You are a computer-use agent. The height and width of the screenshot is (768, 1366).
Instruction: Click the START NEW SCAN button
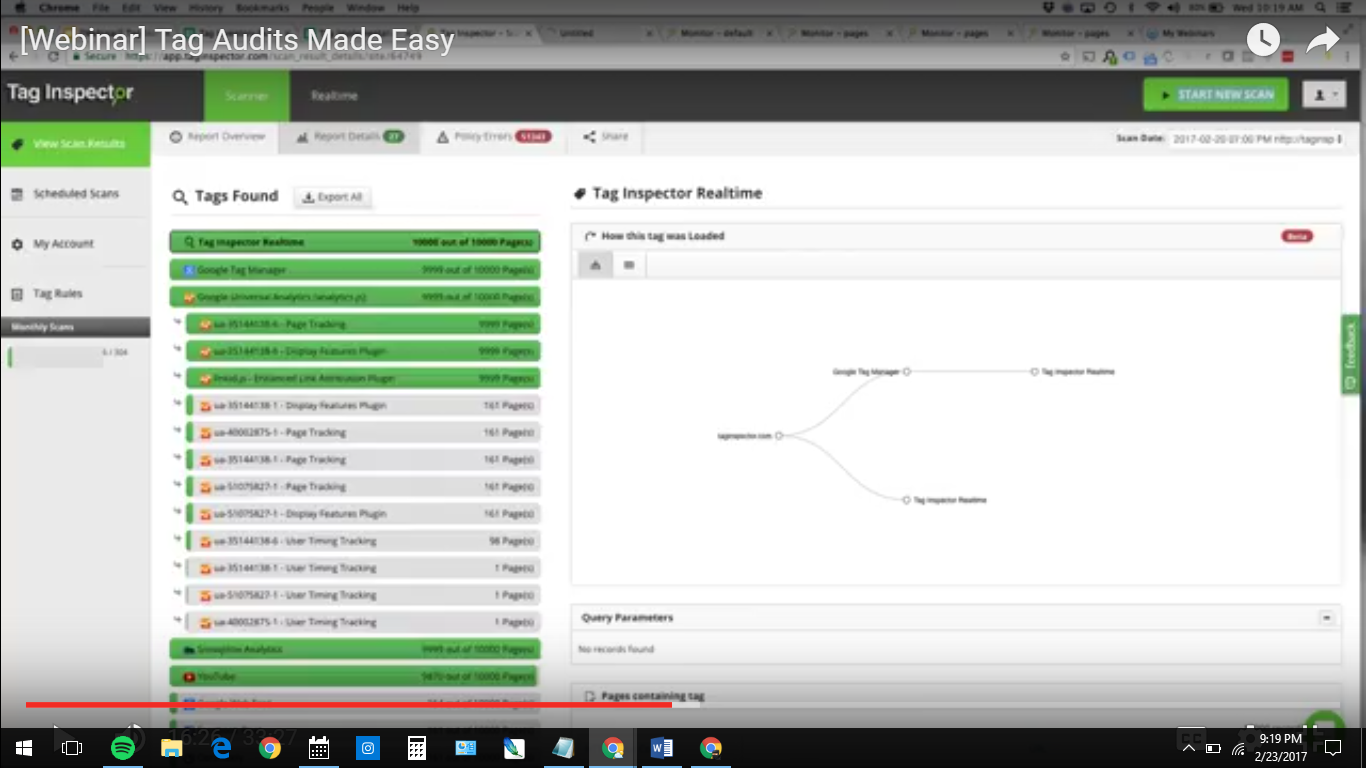pos(1215,95)
